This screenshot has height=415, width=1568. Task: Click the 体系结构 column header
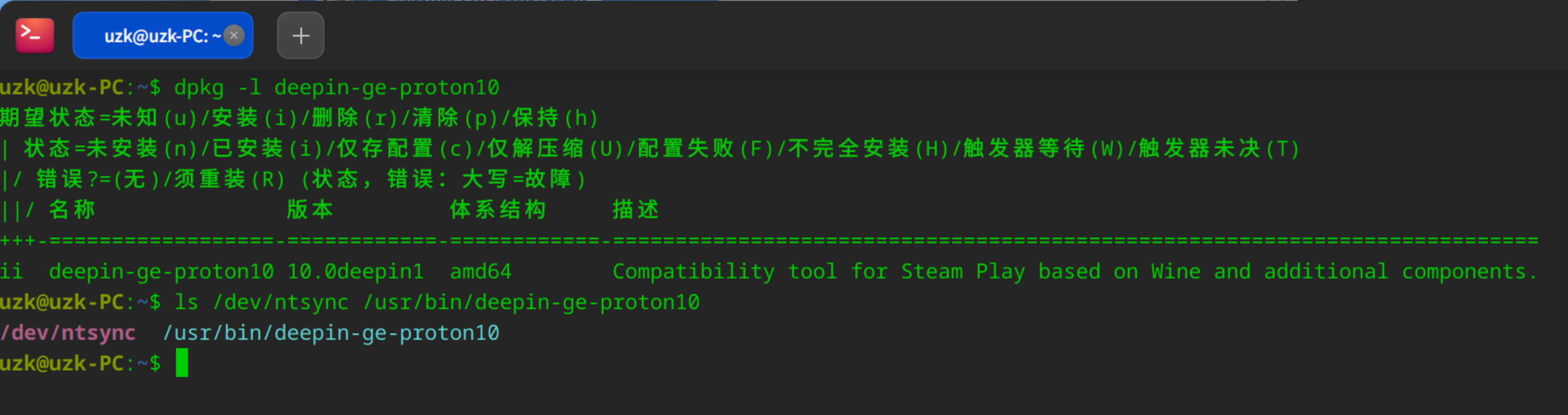(498, 209)
